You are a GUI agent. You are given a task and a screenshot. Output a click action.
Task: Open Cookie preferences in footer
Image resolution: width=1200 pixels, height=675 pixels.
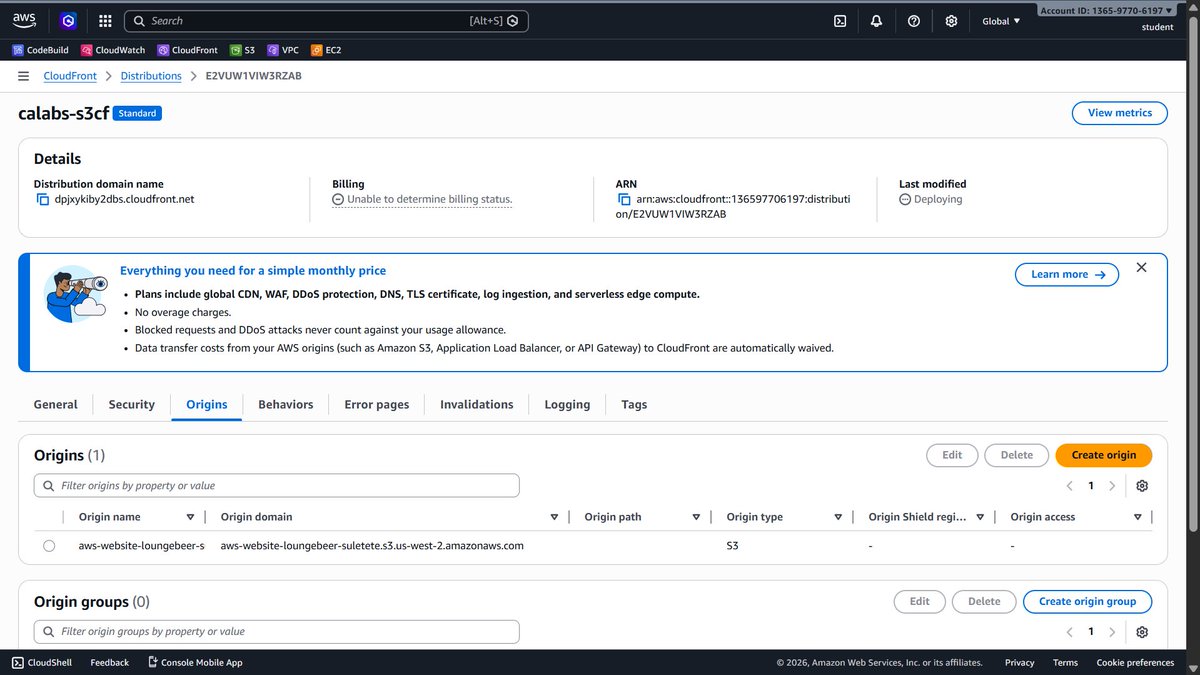point(1135,662)
